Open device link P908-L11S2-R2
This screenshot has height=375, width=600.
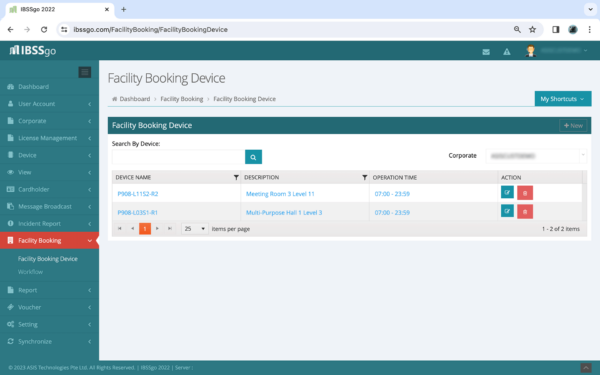point(138,194)
